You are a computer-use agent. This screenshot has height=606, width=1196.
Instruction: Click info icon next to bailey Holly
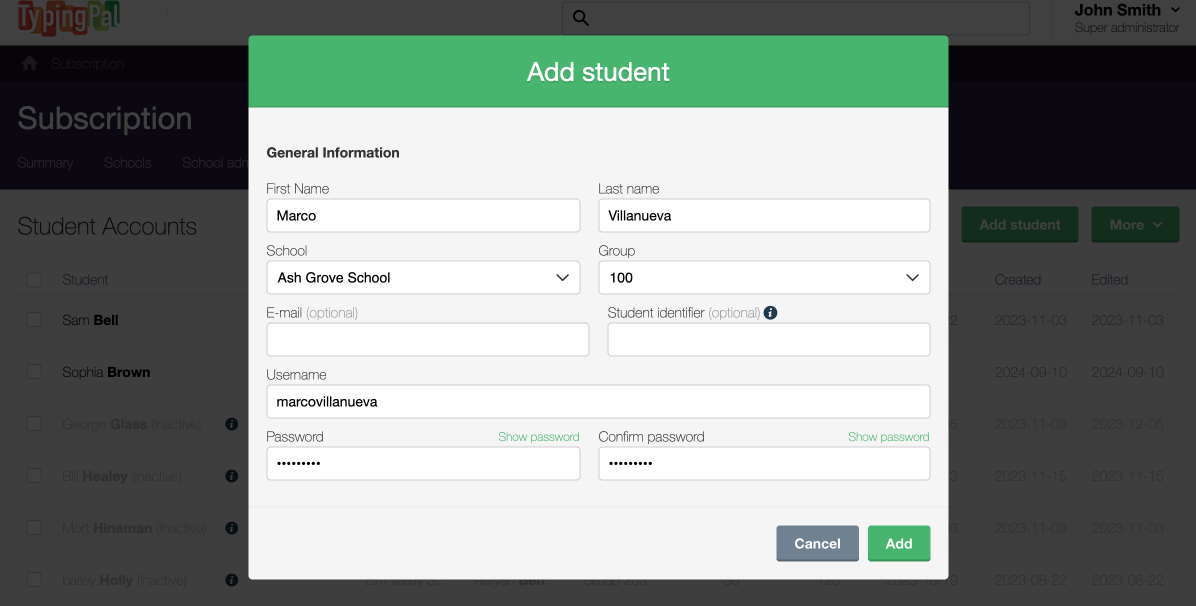pyautogui.click(x=232, y=580)
